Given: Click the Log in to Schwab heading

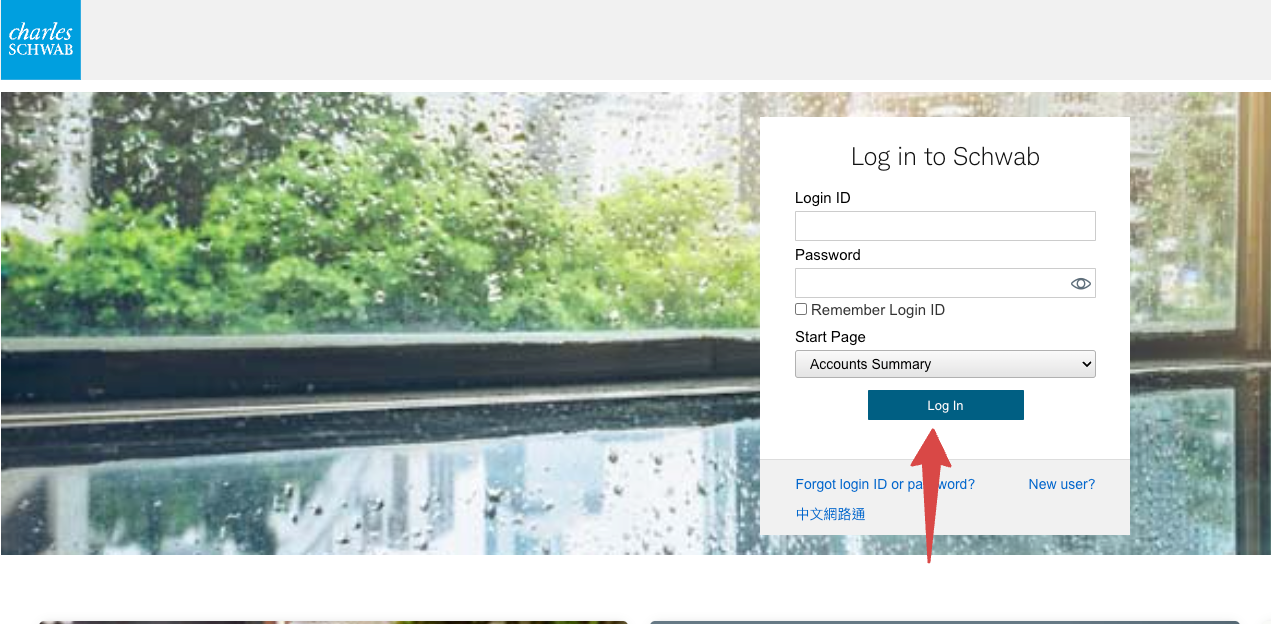Looking at the screenshot, I should coord(945,157).
